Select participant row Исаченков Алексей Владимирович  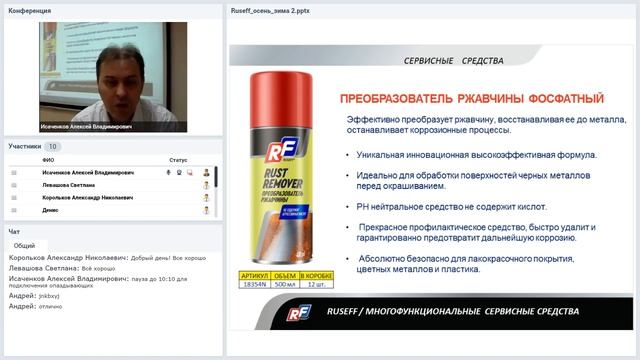pos(111,173)
